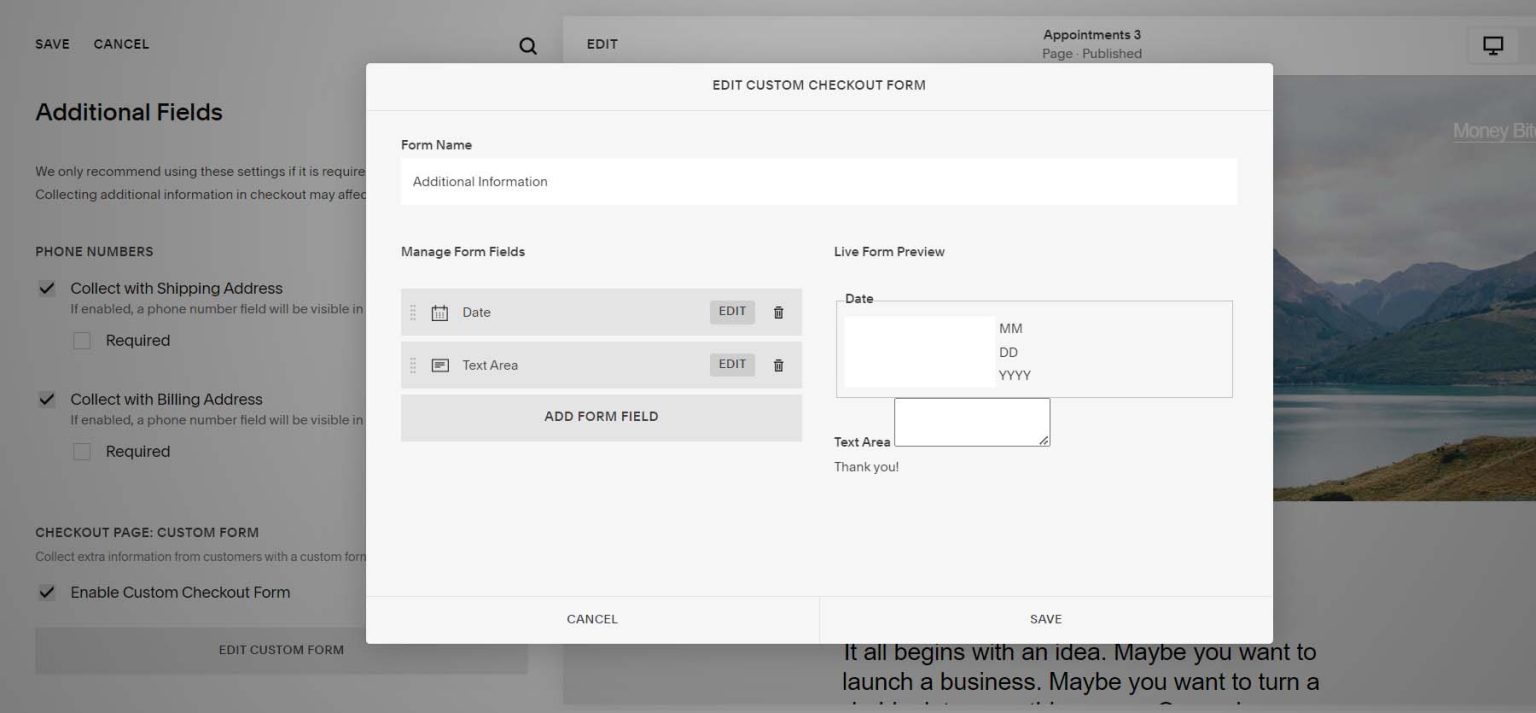The height and width of the screenshot is (713, 1536).
Task: Click the text area icon beside Text Area
Action: click(440, 364)
